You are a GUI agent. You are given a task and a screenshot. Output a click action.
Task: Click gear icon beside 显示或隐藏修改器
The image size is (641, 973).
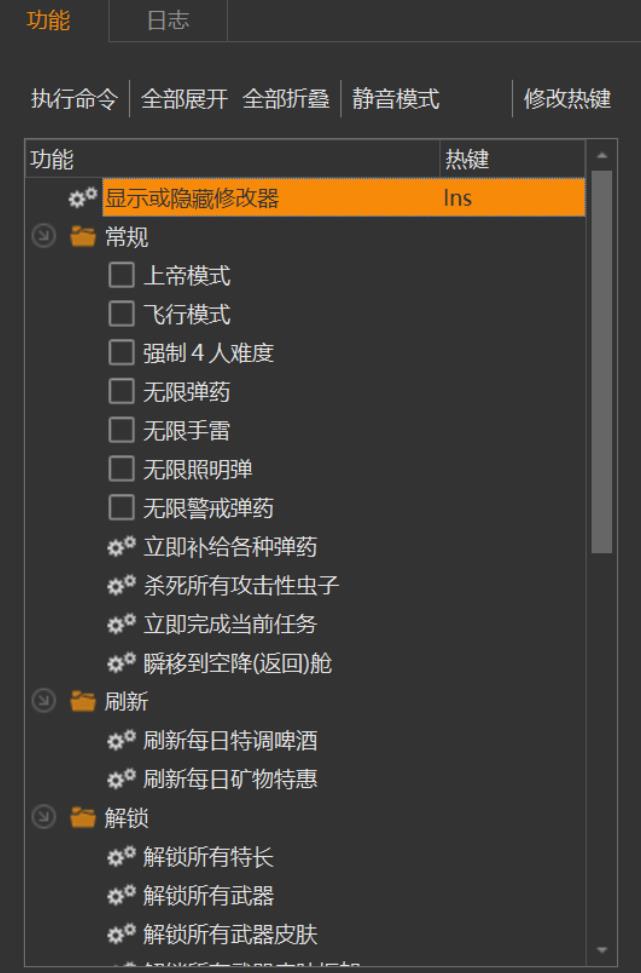[x=82, y=198]
